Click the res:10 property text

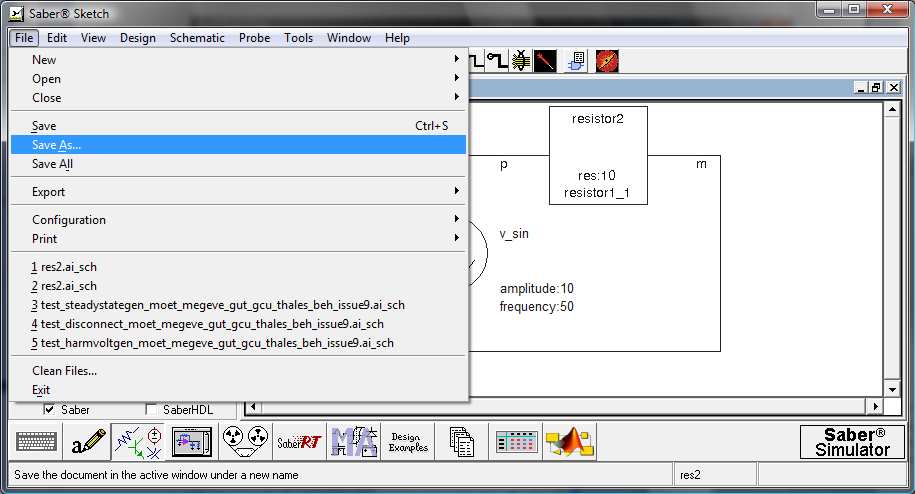596,176
